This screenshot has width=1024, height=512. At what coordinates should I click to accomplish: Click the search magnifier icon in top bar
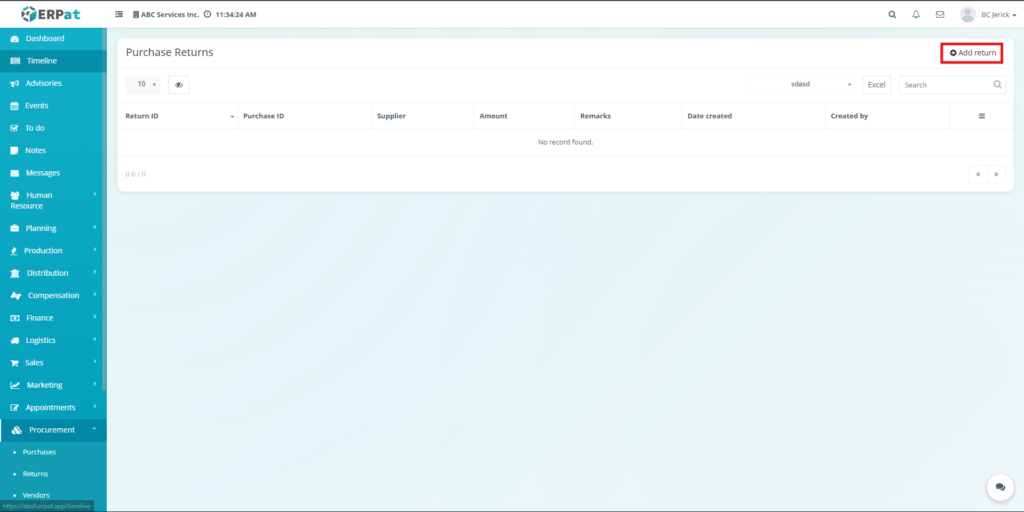coord(892,15)
